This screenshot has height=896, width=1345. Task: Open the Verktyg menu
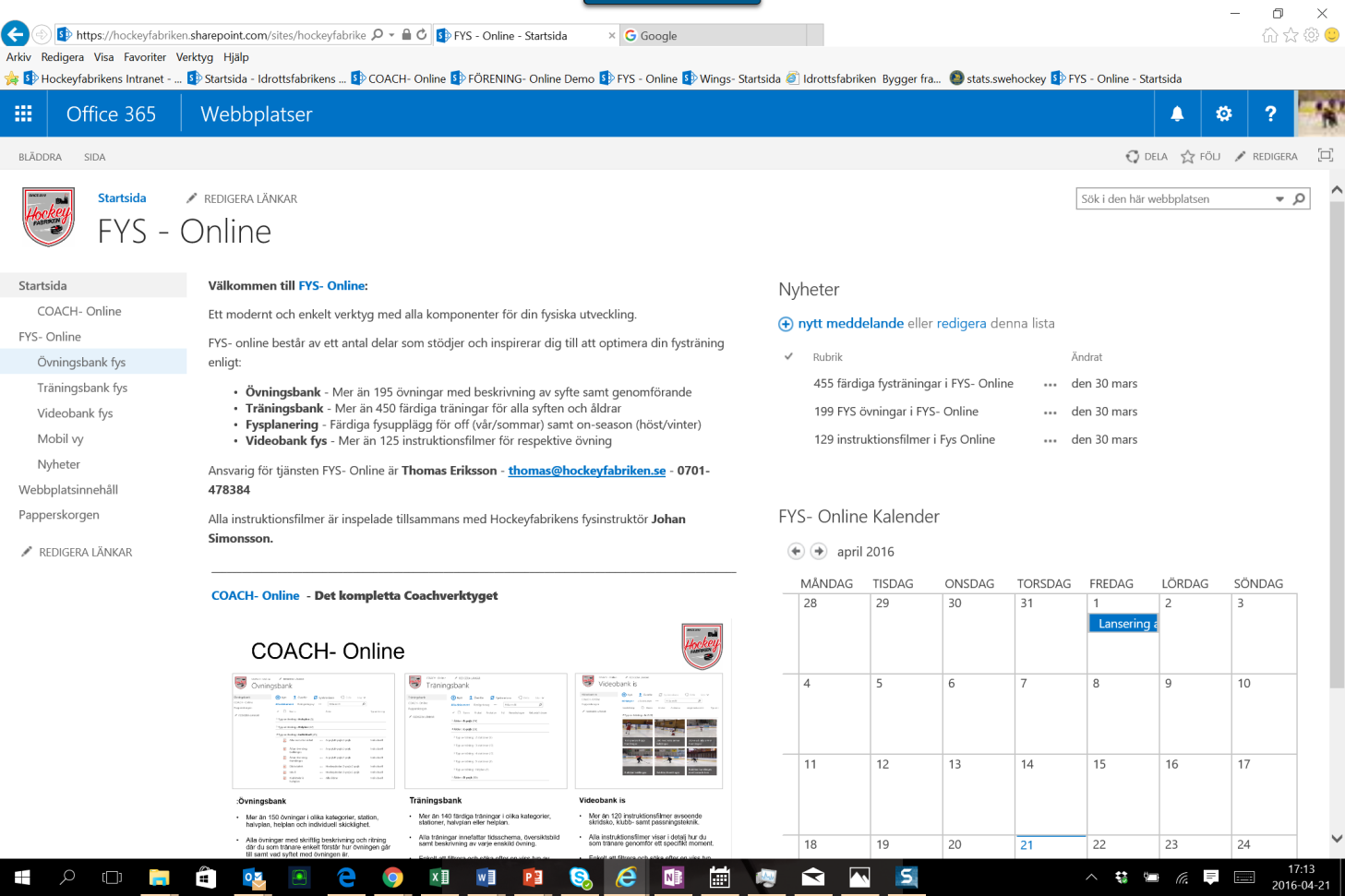click(x=195, y=57)
